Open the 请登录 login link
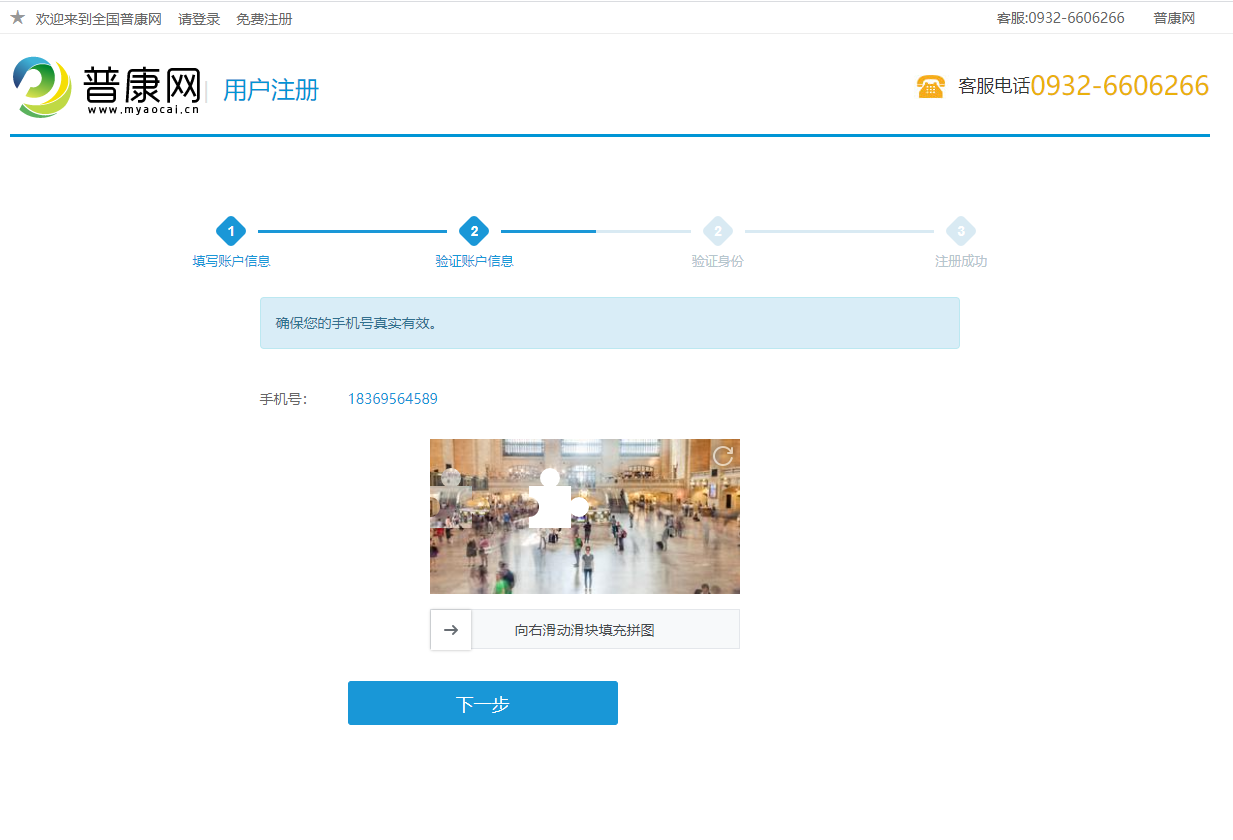The width and height of the screenshot is (1233, 840). coord(199,19)
